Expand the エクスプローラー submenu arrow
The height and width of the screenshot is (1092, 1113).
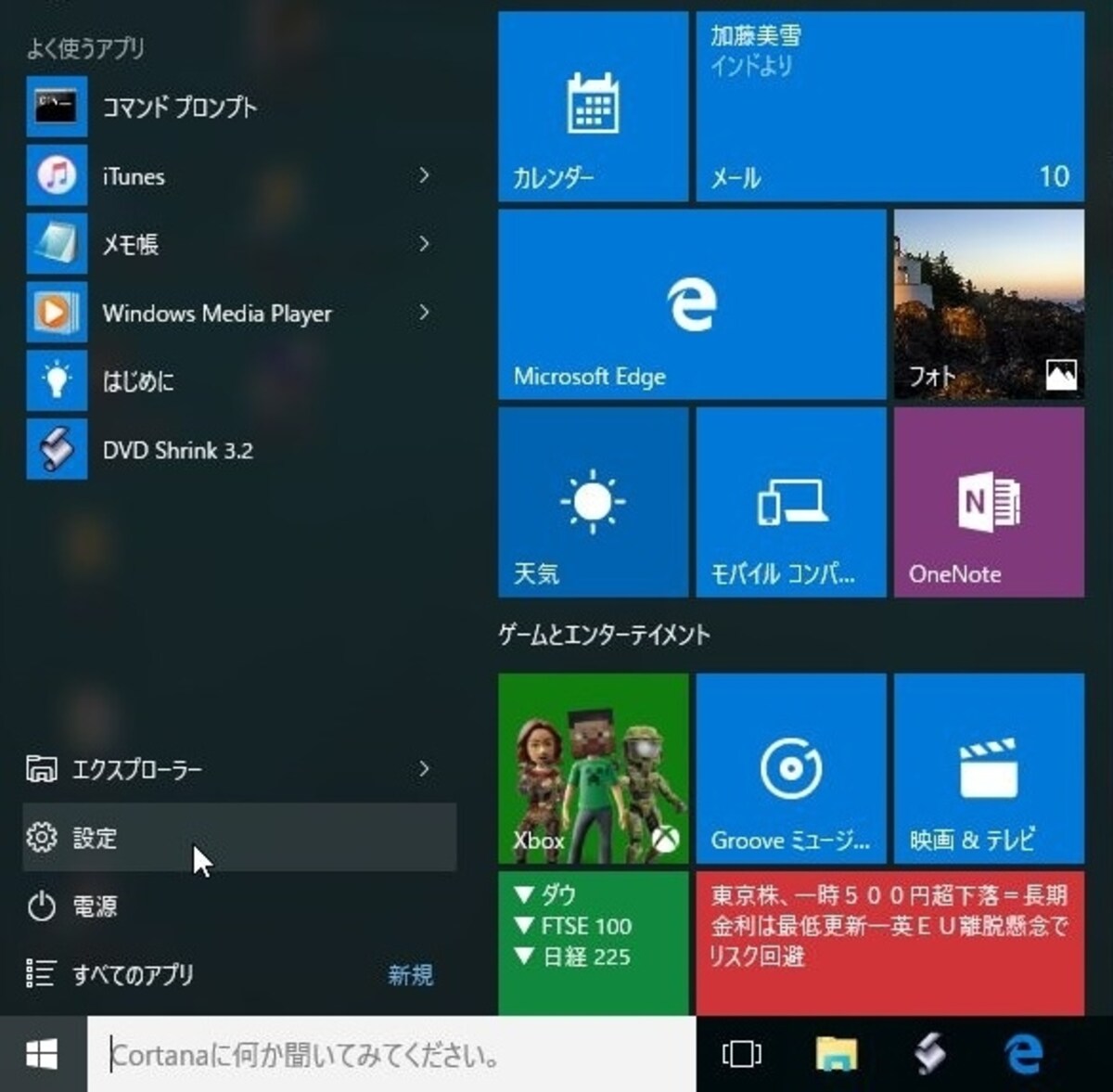tap(424, 769)
